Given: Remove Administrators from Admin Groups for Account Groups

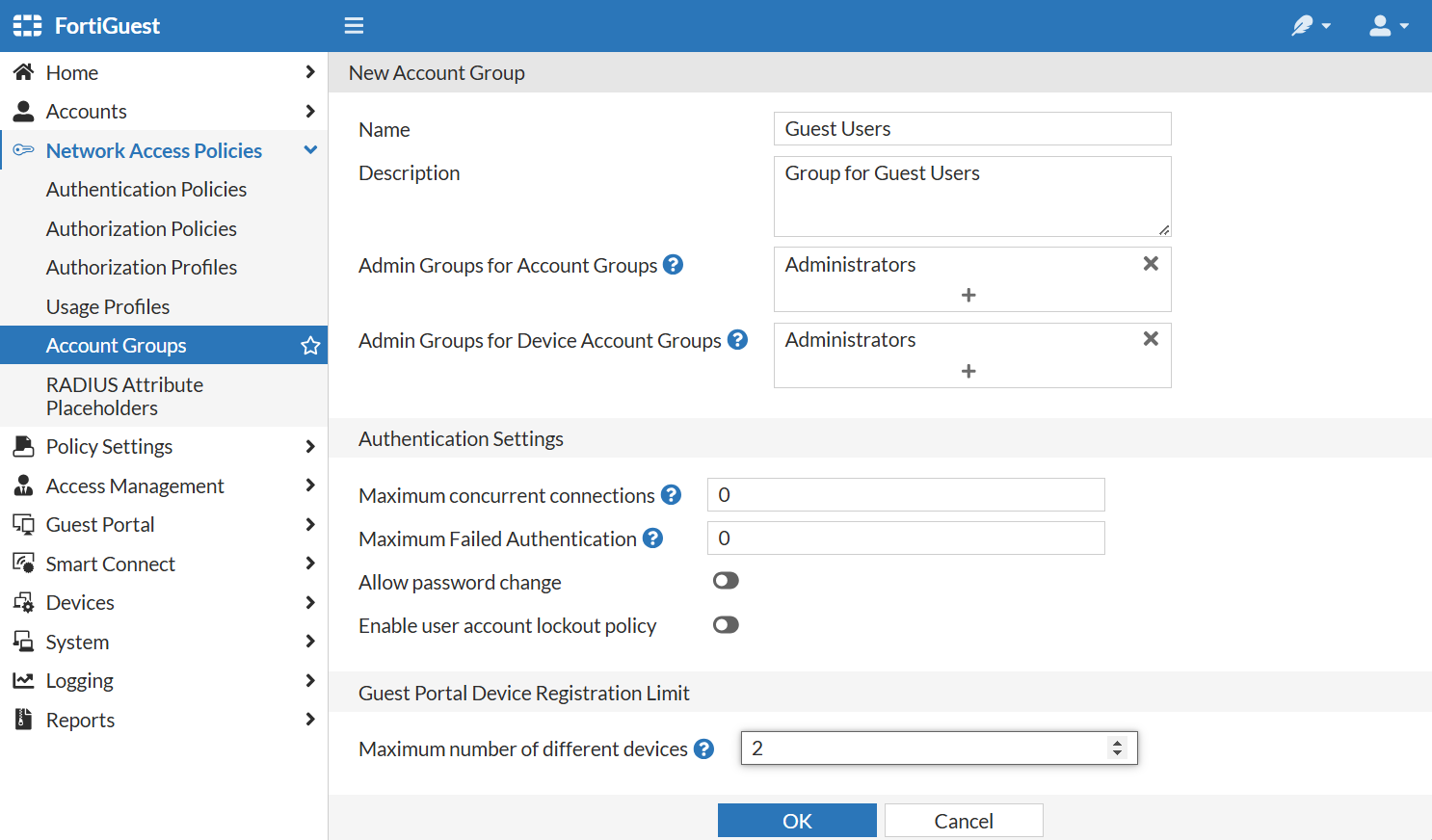Looking at the screenshot, I should [1151, 262].
